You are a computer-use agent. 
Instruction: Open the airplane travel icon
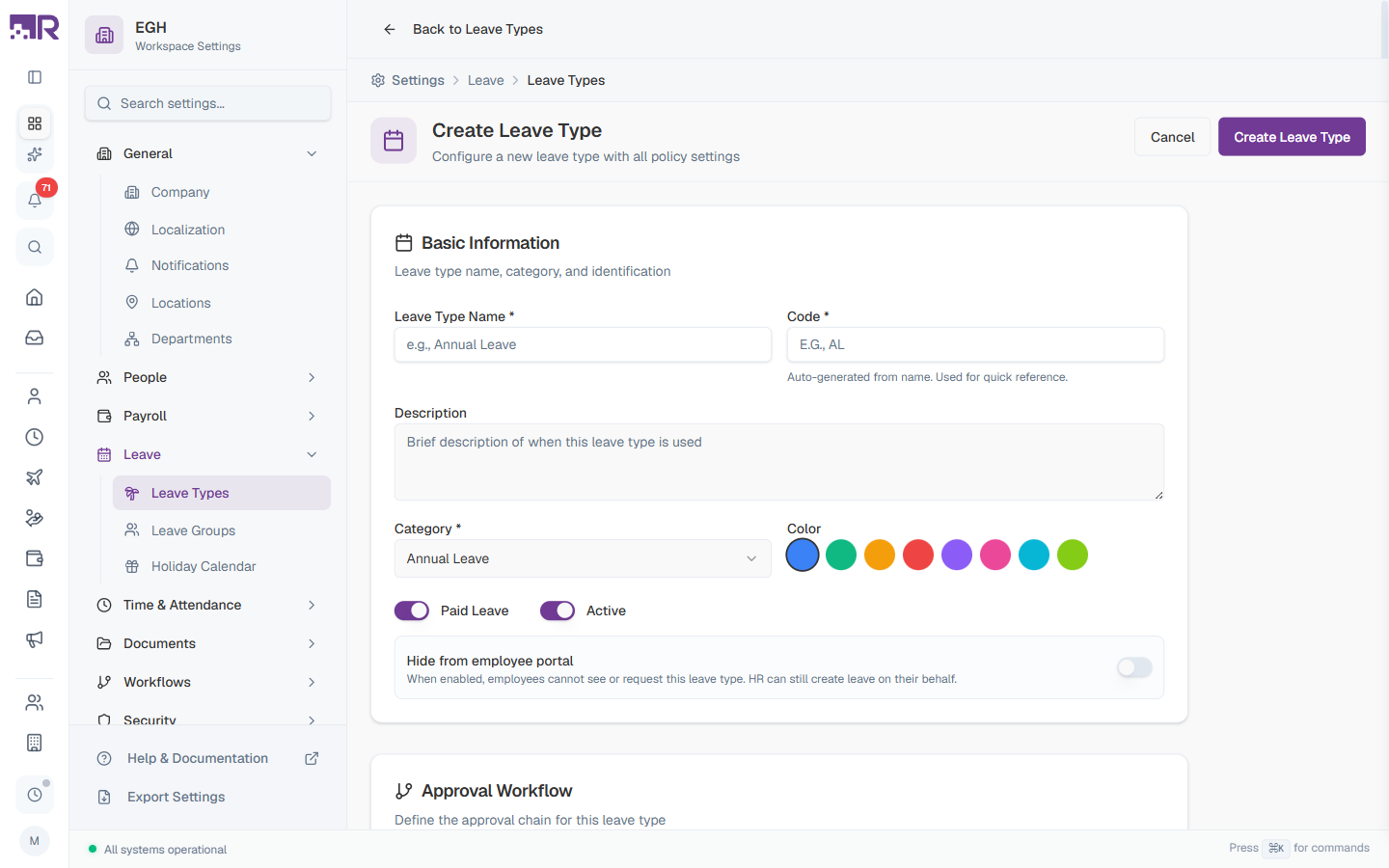coord(35,477)
